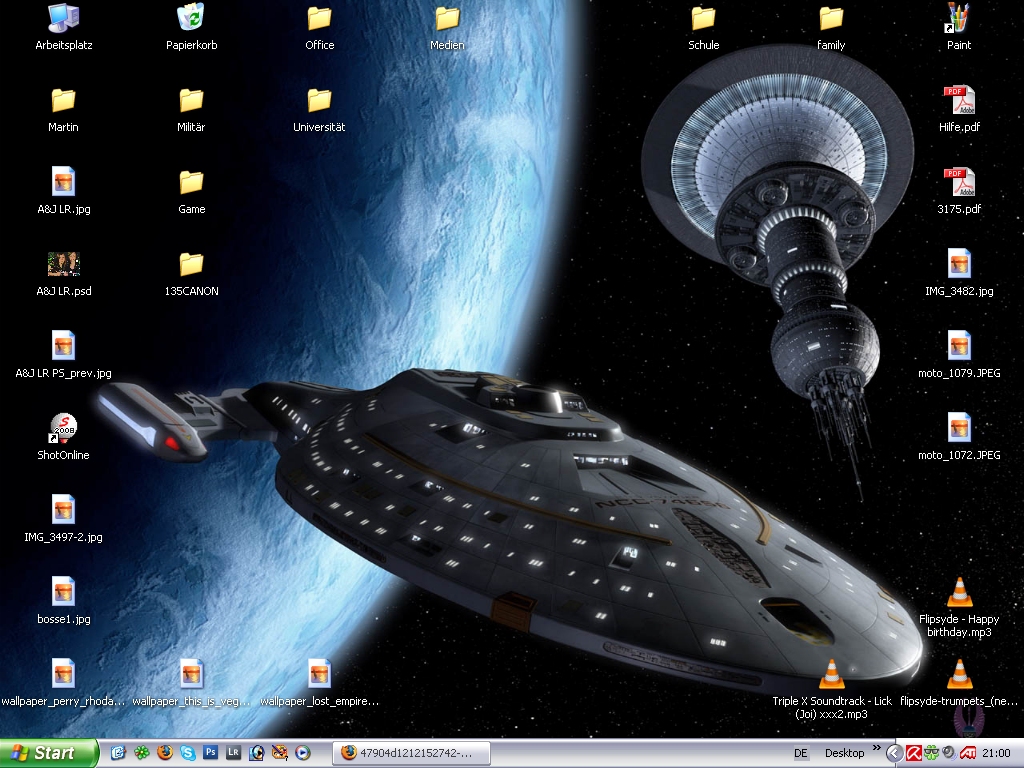The height and width of the screenshot is (768, 1024).
Task: Open Lightroom from the Quick Launch bar
Action: pos(233,753)
